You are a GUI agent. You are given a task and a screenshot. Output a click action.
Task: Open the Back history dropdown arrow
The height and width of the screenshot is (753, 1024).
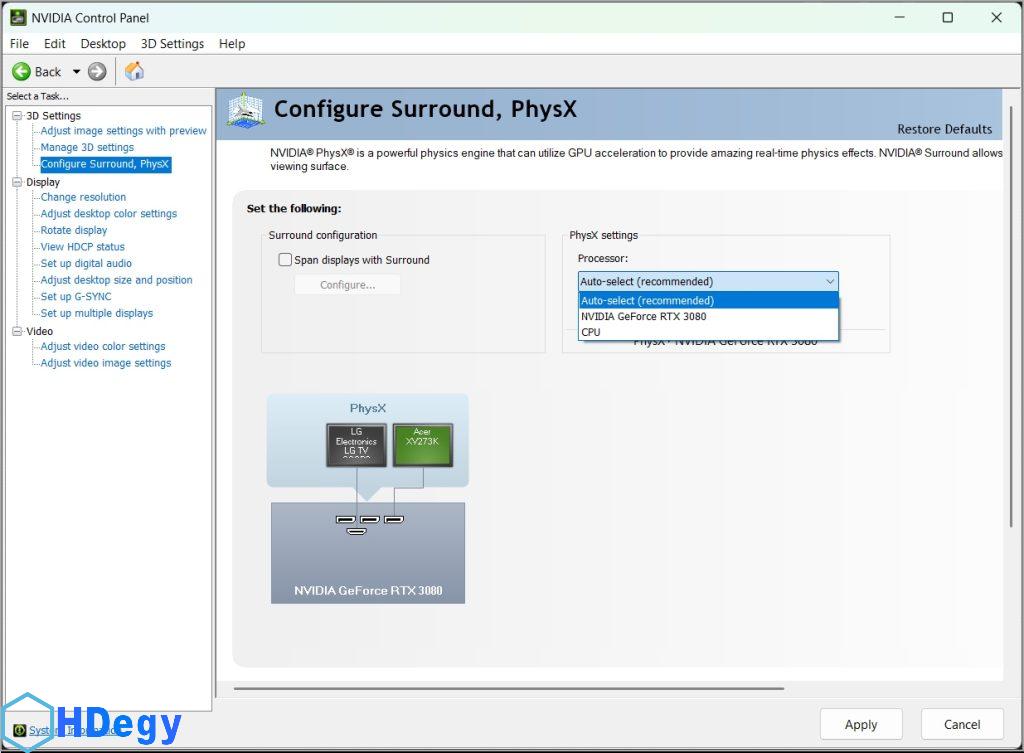(76, 71)
